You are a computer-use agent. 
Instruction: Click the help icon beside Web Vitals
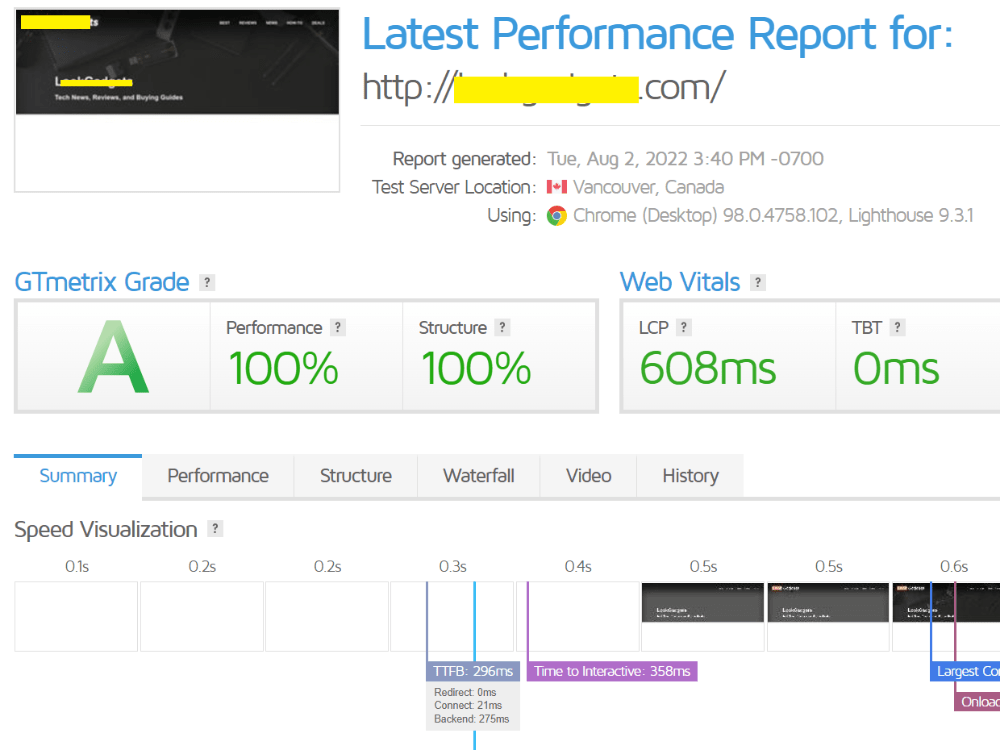tap(758, 283)
